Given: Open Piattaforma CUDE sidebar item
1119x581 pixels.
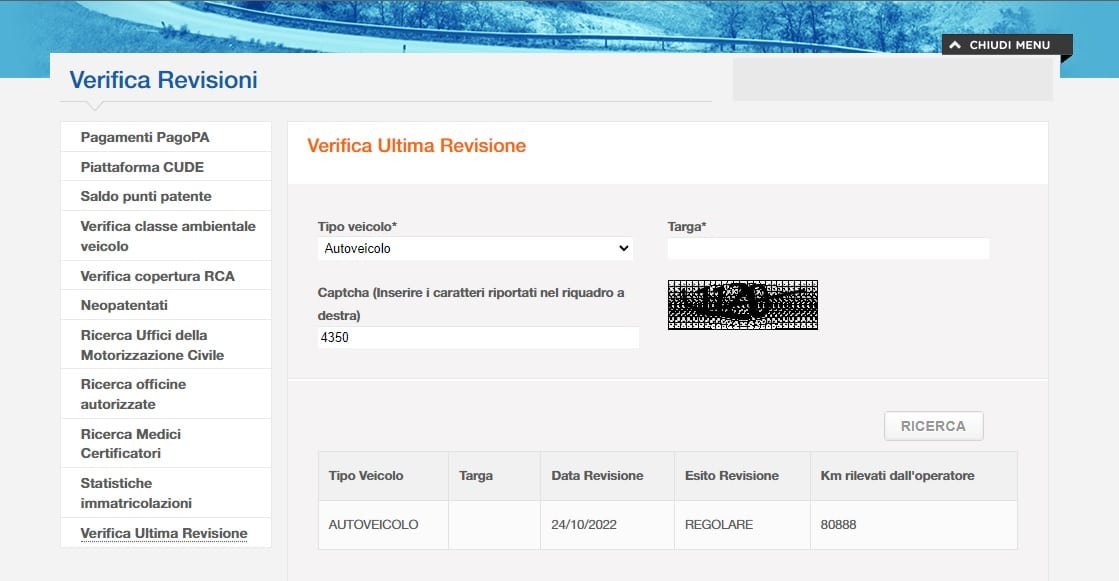Looking at the screenshot, I should point(166,167).
